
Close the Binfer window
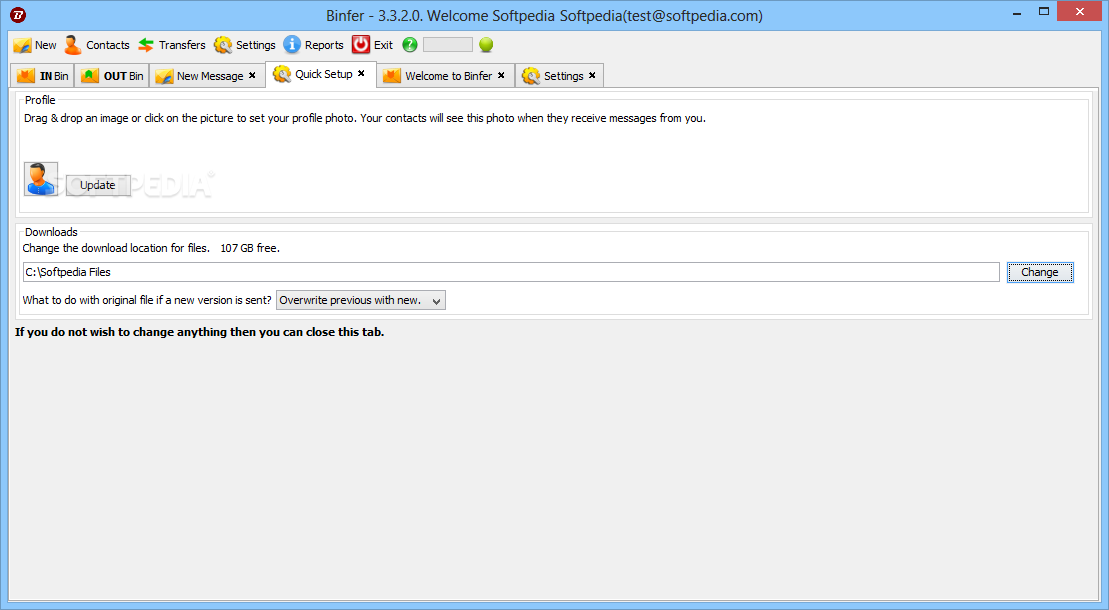tap(1079, 11)
